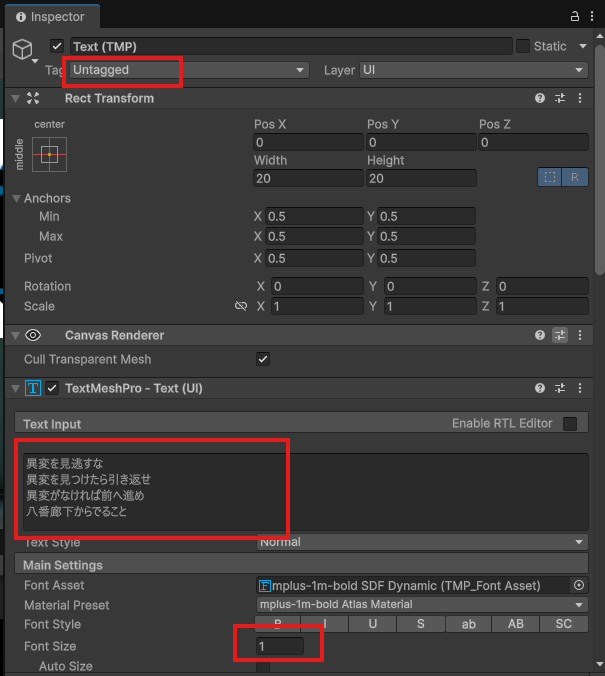Image resolution: width=605 pixels, height=676 pixels.
Task: Click the GameObject cube icon
Action: [x=23, y=50]
